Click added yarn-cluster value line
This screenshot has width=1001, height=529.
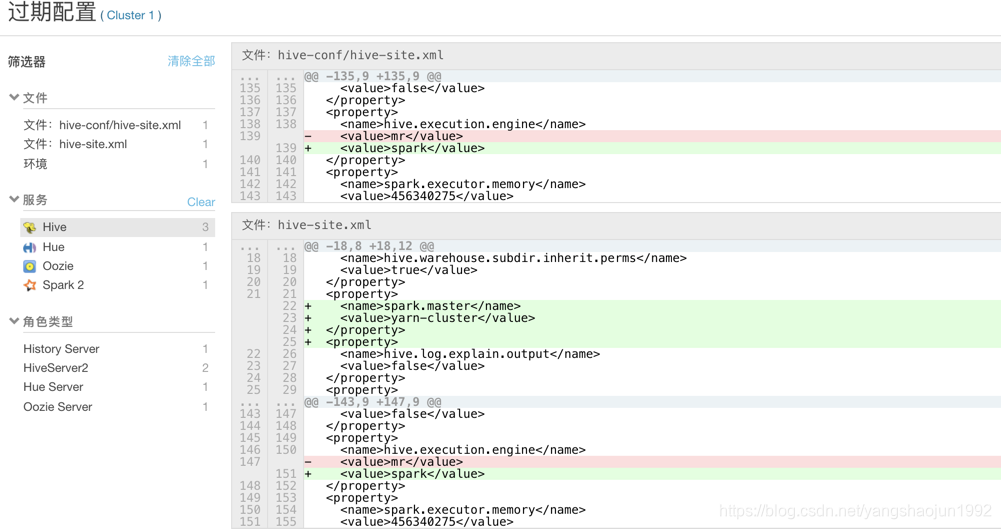652,318
